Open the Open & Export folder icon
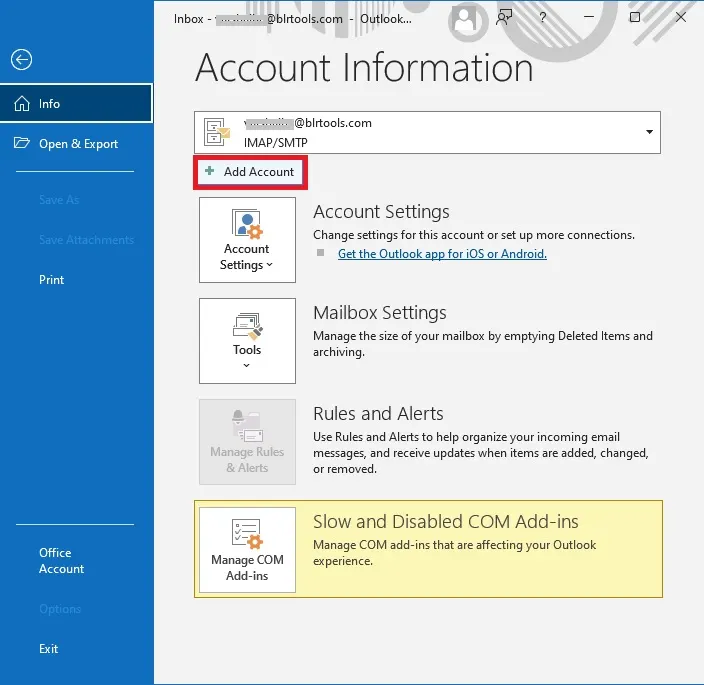704x685 pixels. [22, 143]
